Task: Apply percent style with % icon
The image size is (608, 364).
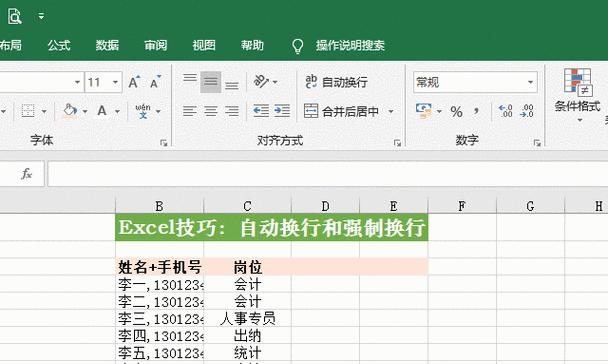Action: coord(456,112)
